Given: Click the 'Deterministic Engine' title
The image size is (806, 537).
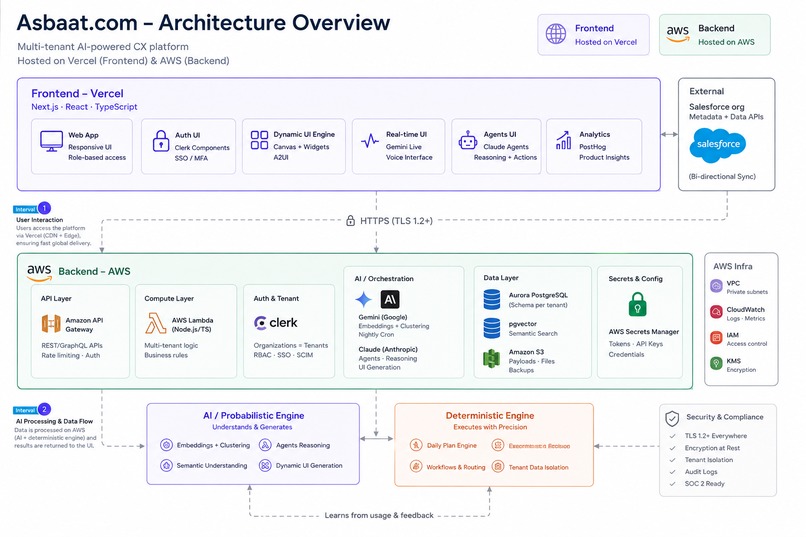Looking at the screenshot, I should [x=490, y=416].
